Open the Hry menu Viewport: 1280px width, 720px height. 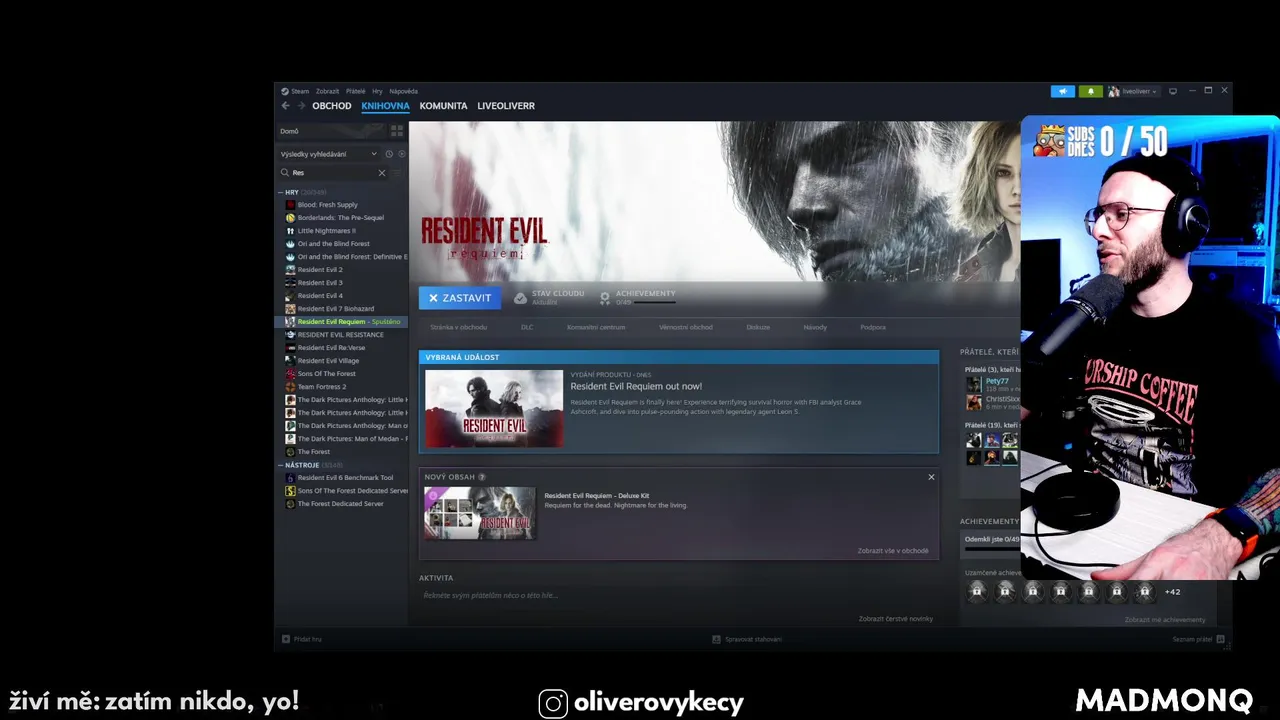pyautogui.click(x=377, y=91)
